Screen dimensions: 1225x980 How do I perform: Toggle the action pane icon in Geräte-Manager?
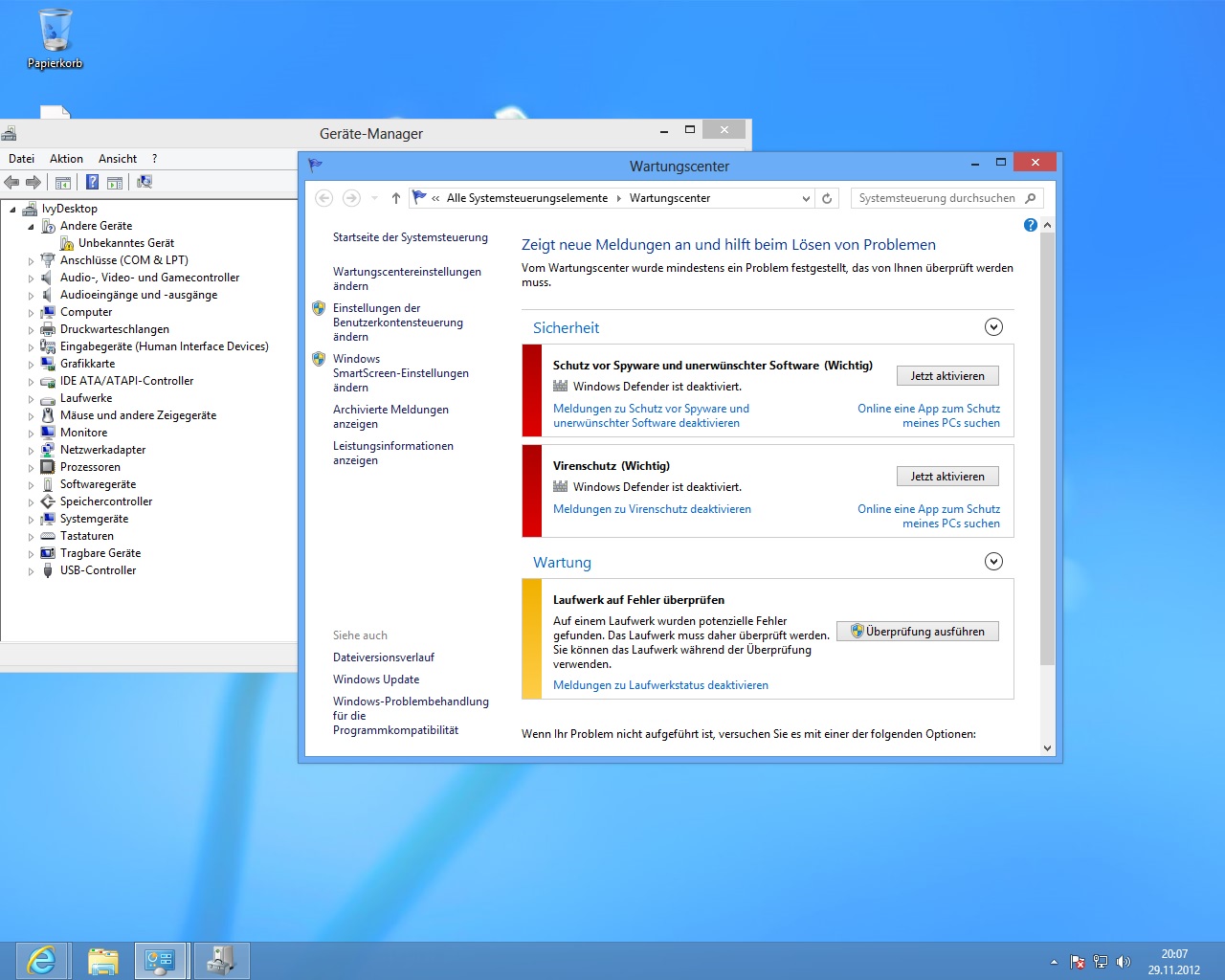(x=115, y=182)
